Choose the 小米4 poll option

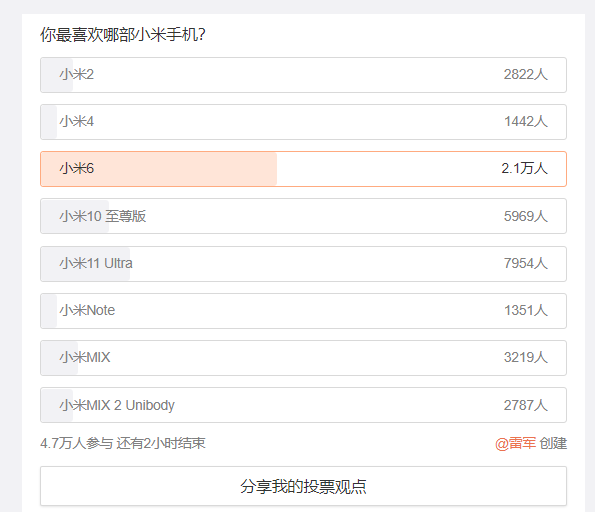(x=303, y=122)
